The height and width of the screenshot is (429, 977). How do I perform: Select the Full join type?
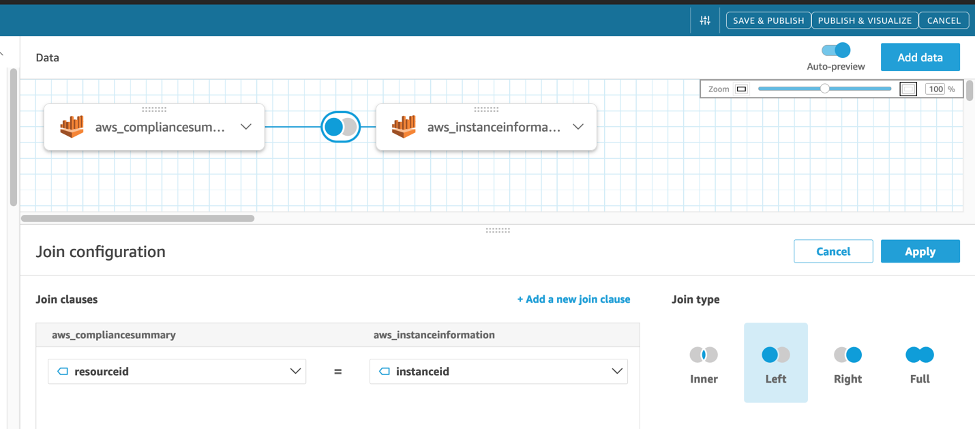click(x=920, y=364)
